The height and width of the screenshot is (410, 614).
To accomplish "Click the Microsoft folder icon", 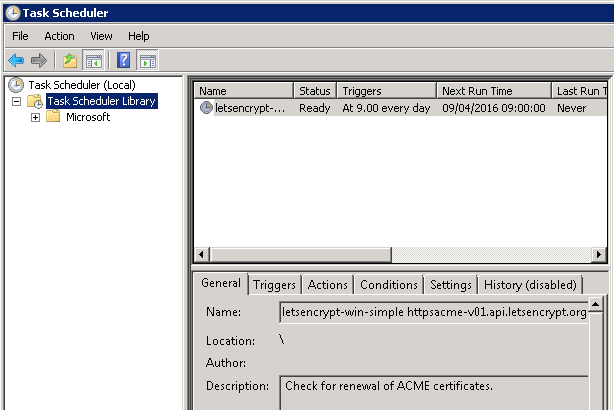I will click(x=53, y=117).
